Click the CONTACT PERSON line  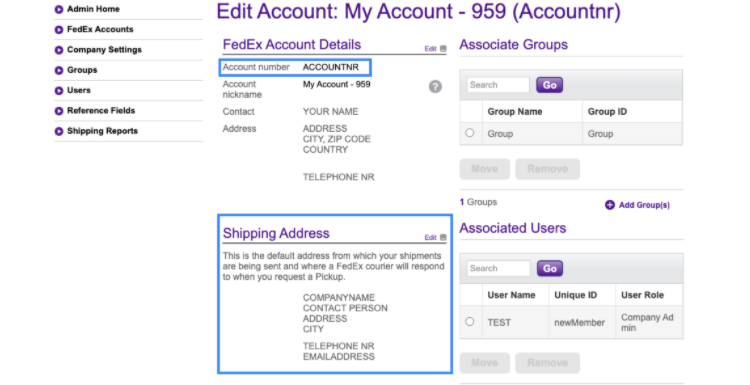[x=345, y=308]
